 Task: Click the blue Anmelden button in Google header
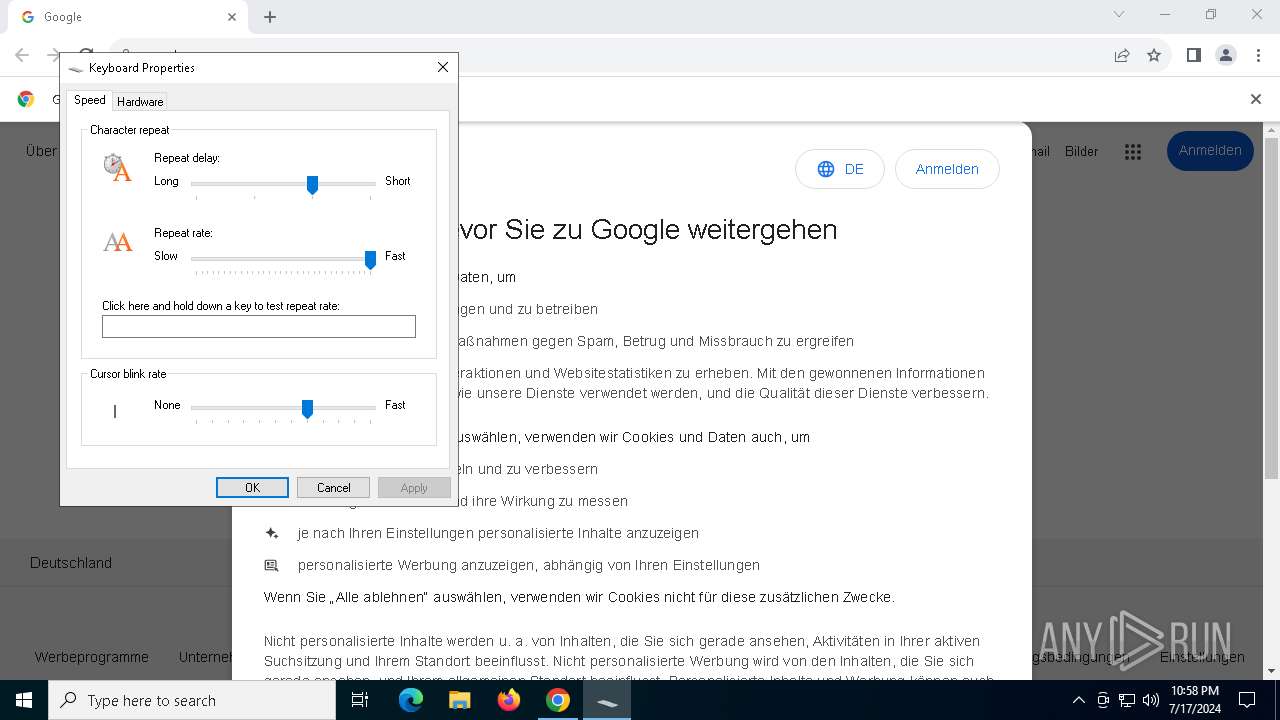[x=1210, y=151]
